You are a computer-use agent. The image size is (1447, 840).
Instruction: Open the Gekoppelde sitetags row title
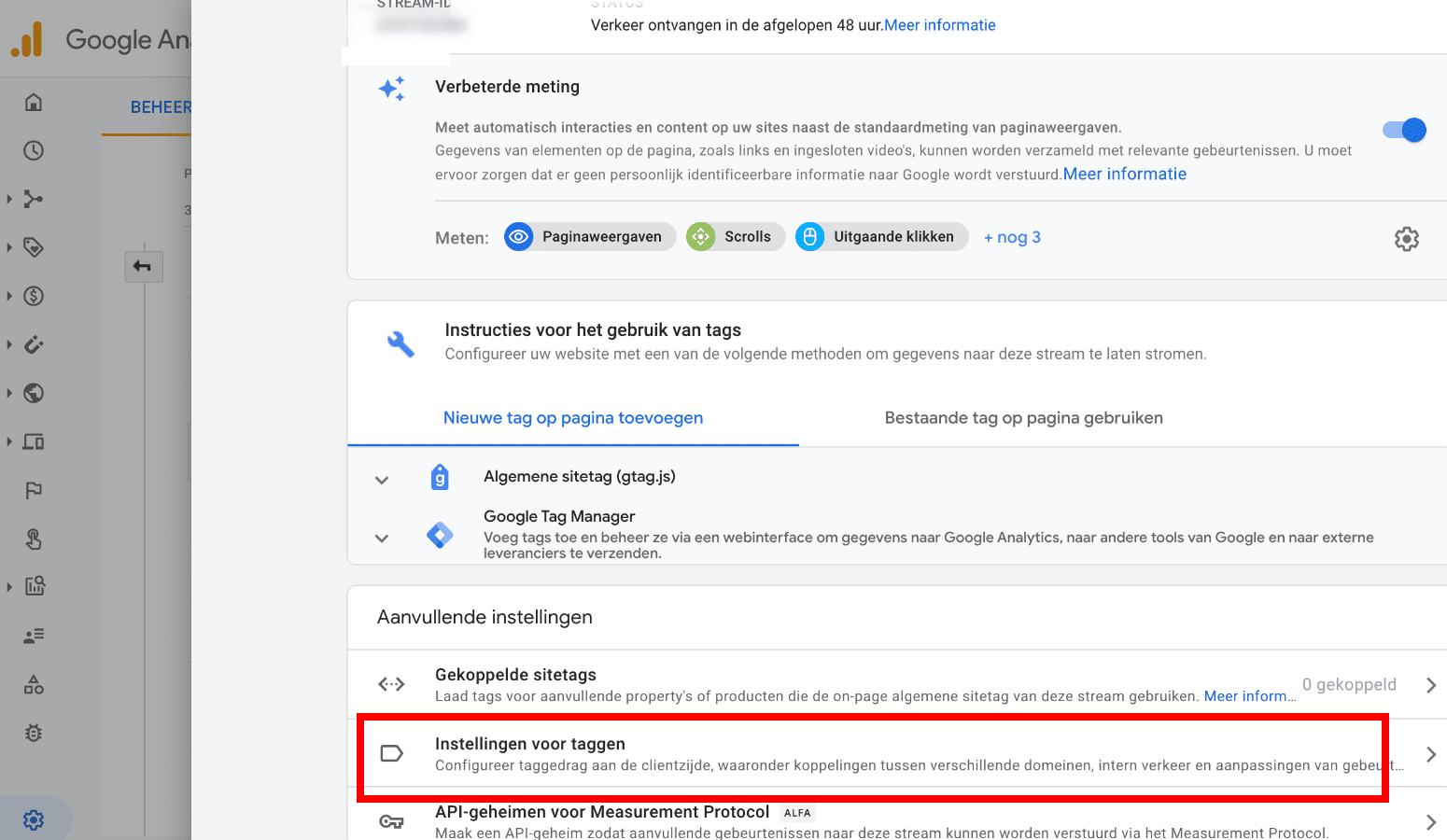[x=515, y=675]
